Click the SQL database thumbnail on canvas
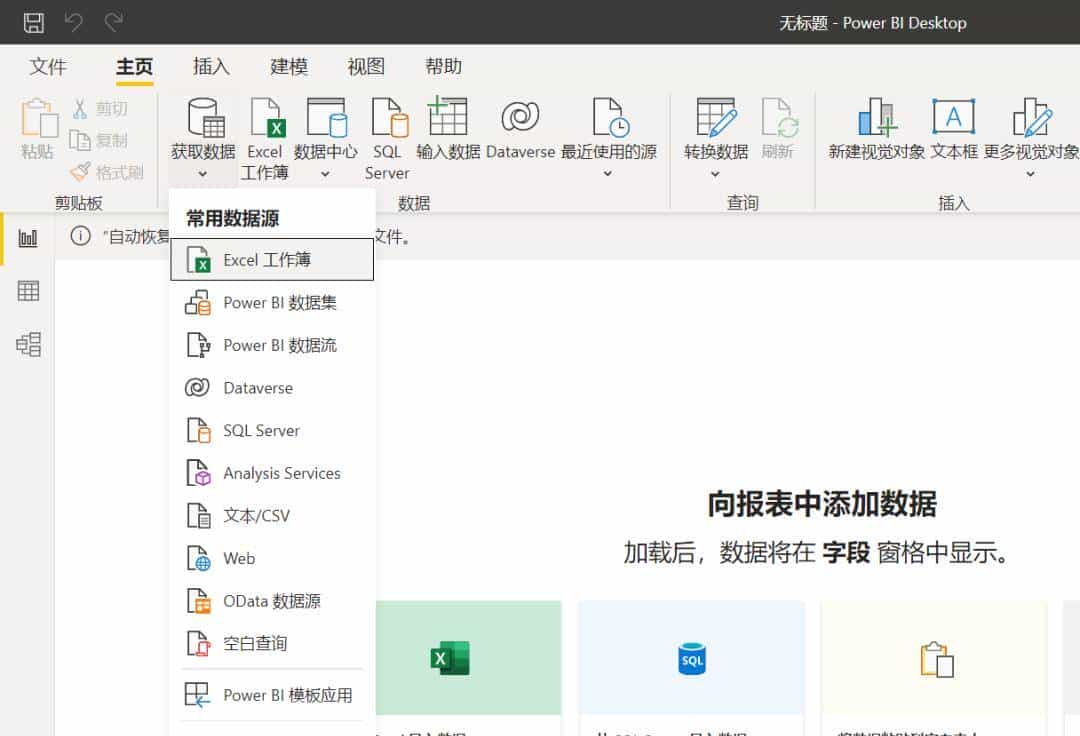 [x=691, y=660]
